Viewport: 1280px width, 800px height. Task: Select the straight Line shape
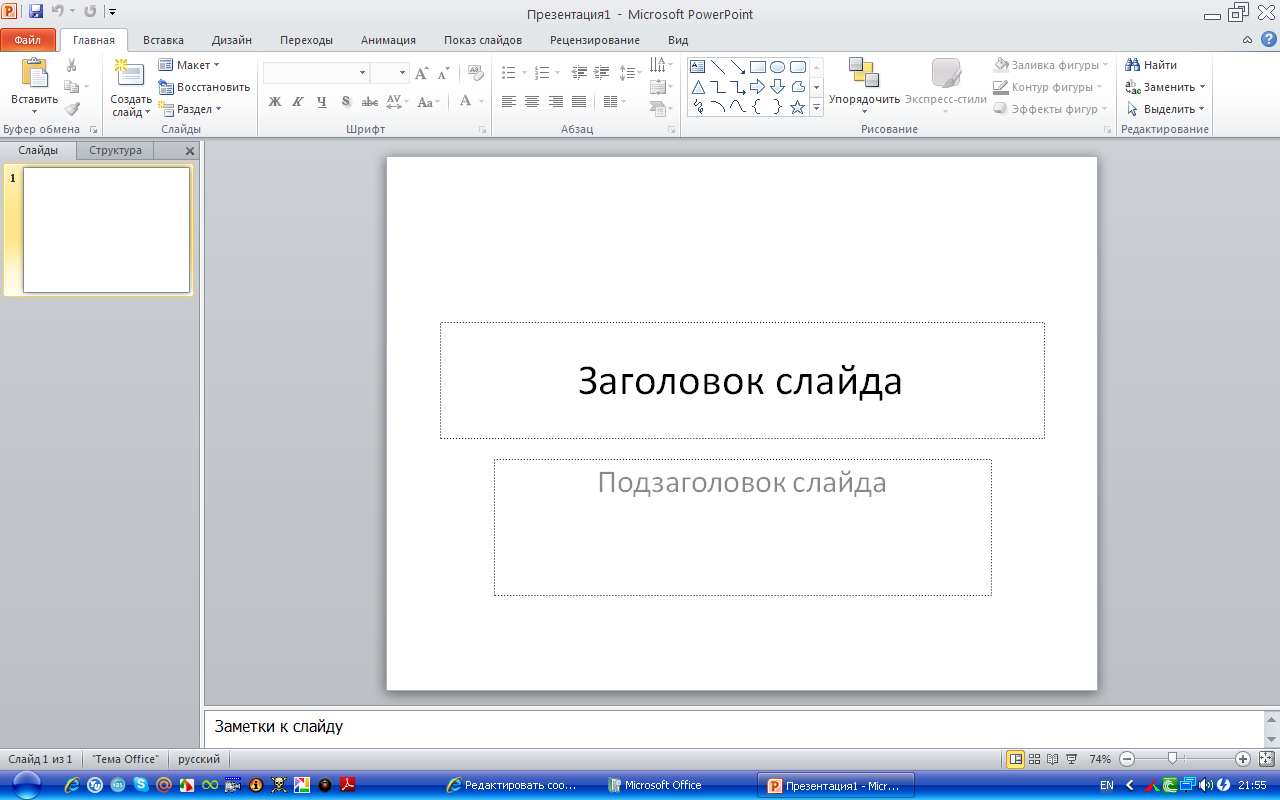(718, 67)
